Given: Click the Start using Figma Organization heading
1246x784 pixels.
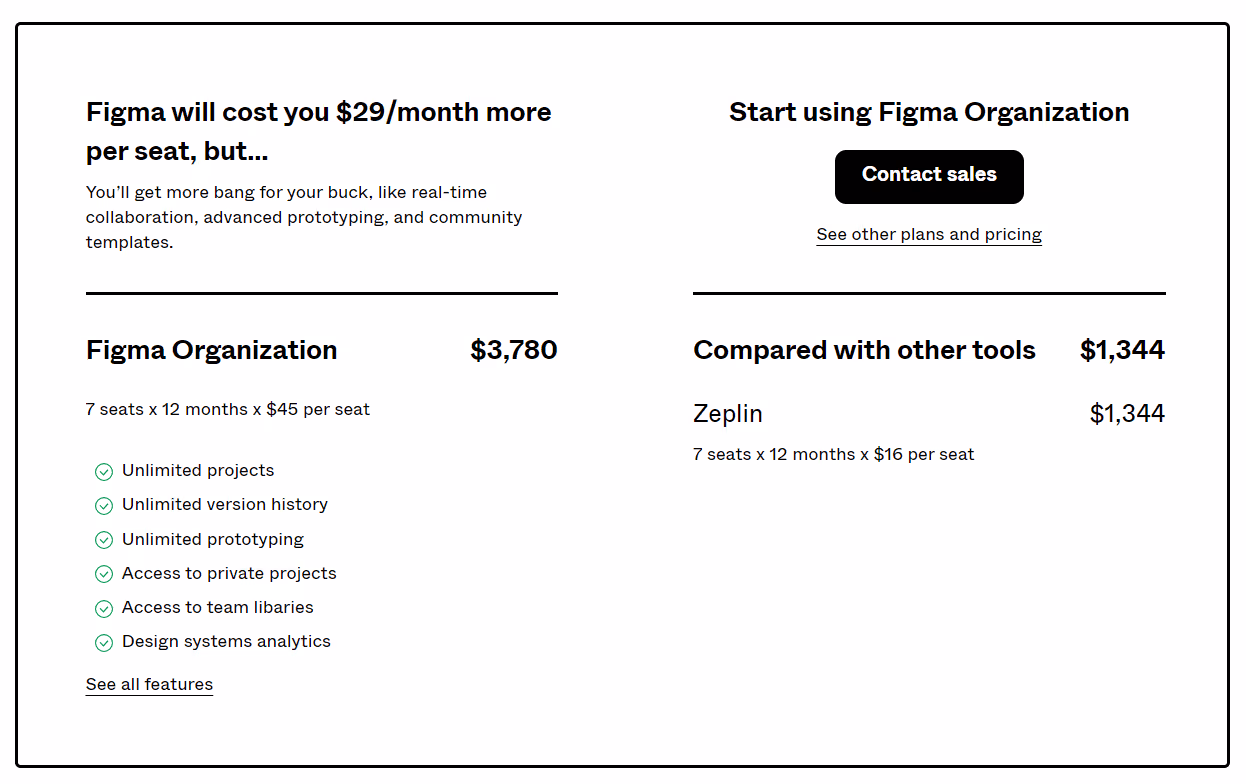Looking at the screenshot, I should coord(929,112).
